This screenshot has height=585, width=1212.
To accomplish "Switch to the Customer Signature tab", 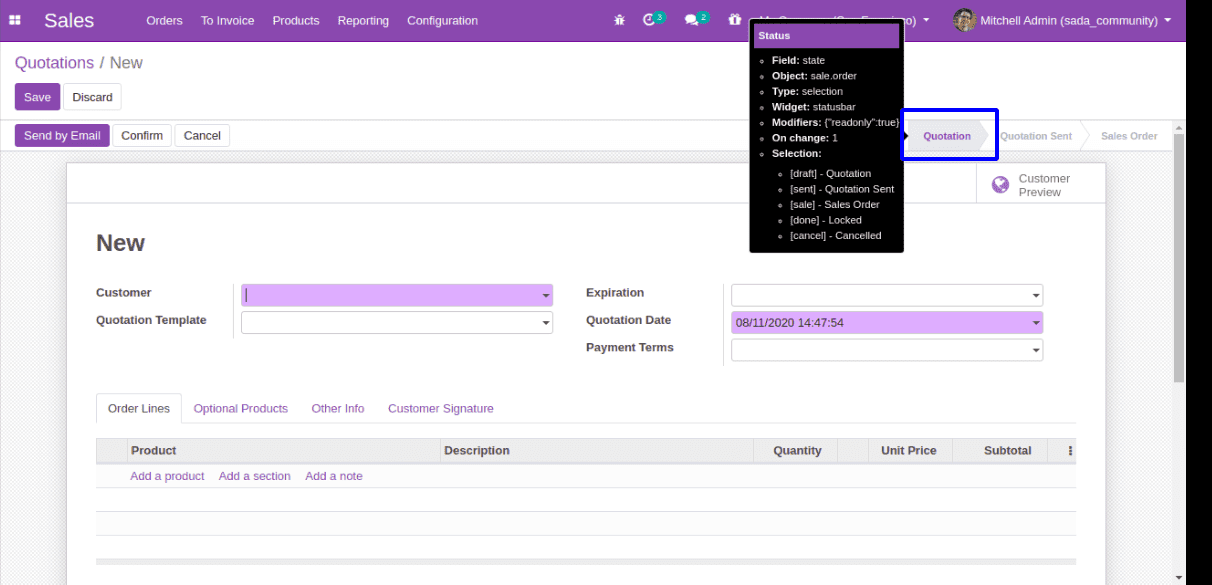I will pos(441,408).
